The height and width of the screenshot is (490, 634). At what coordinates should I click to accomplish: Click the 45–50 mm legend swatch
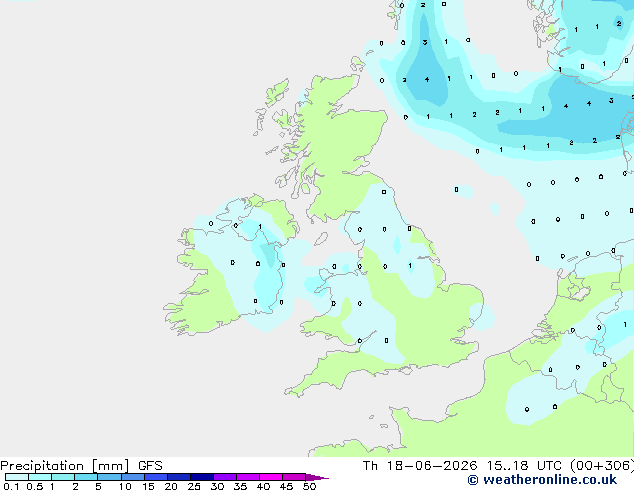pyautogui.click(x=294, y=477)
